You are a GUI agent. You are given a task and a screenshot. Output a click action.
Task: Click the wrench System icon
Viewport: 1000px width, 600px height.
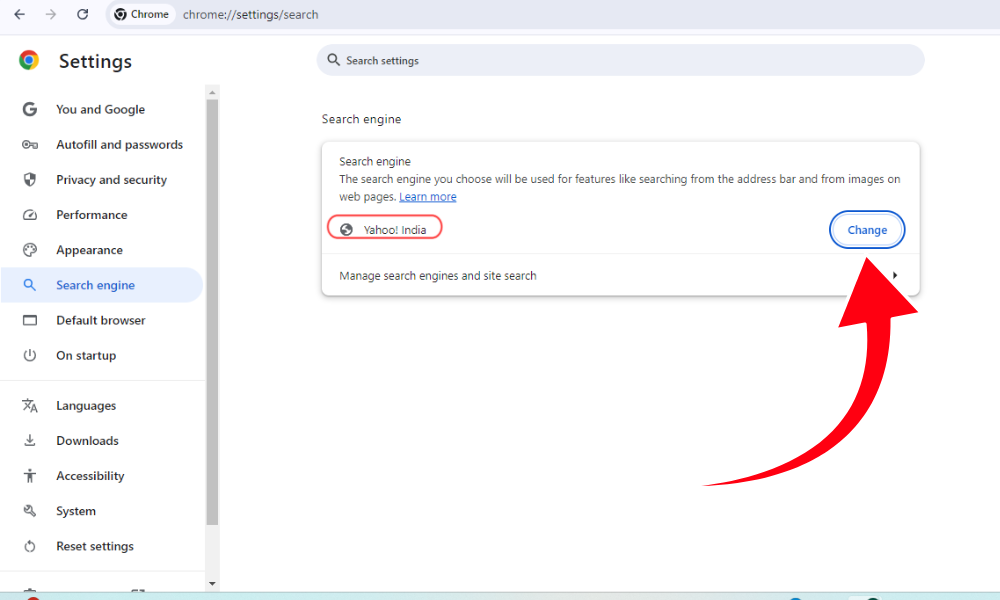(30, 511)
